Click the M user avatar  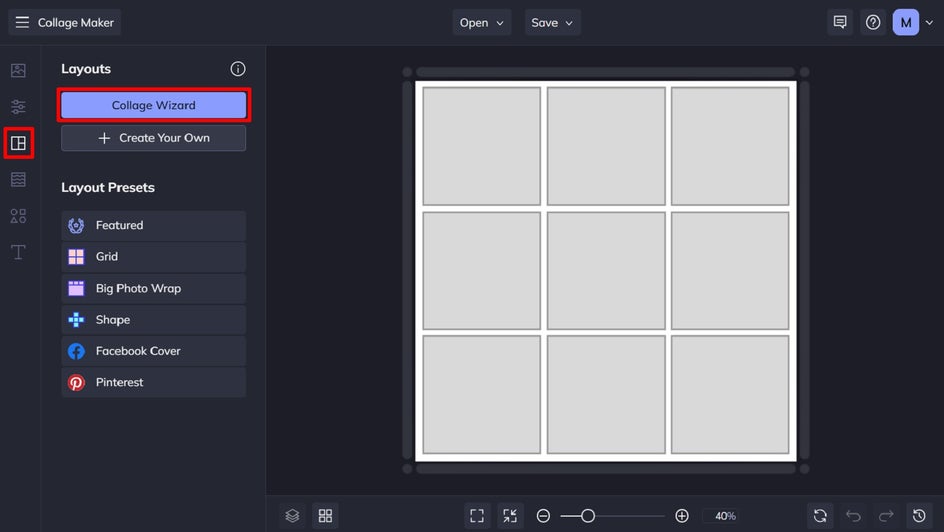click(x=905, y=22)
